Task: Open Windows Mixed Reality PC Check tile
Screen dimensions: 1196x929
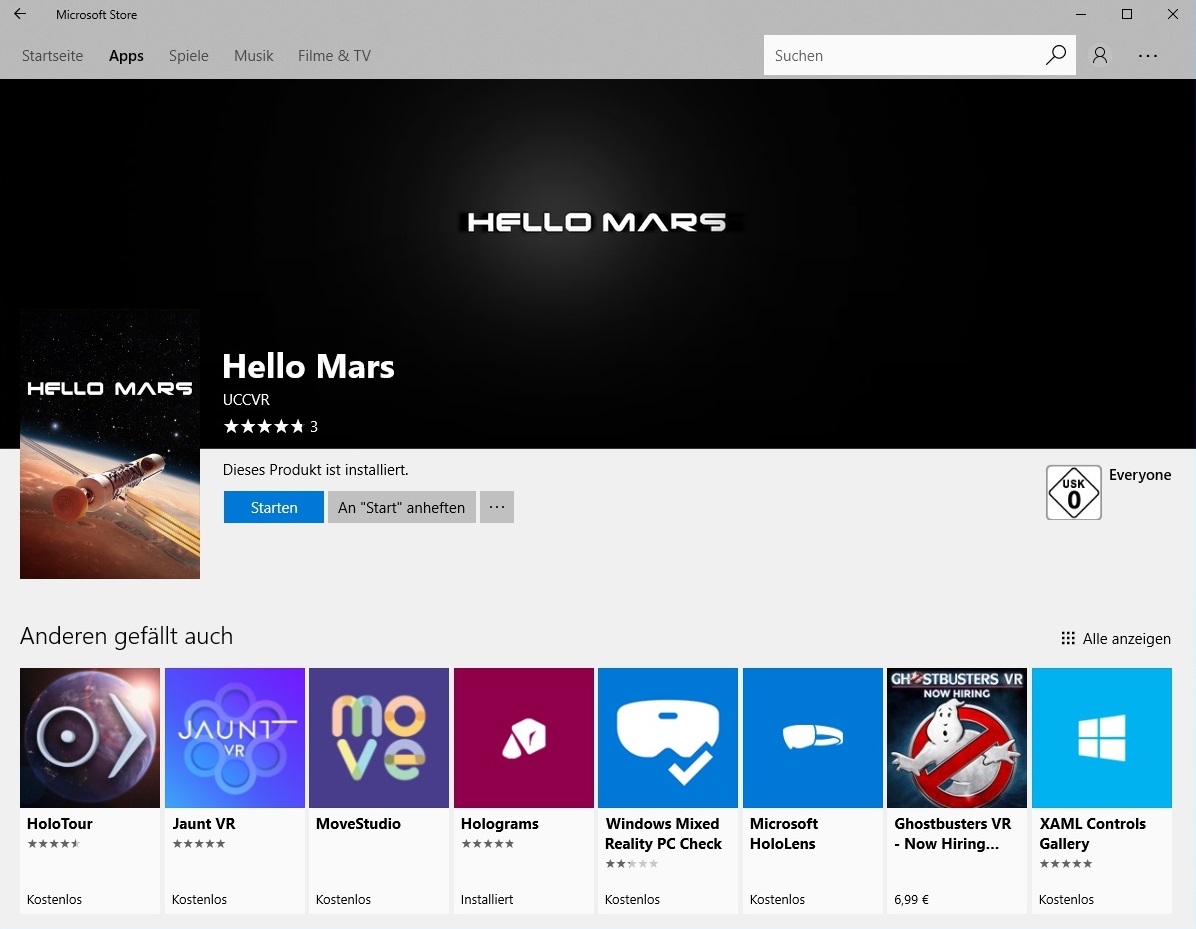Action: click(x=668, y=738)
